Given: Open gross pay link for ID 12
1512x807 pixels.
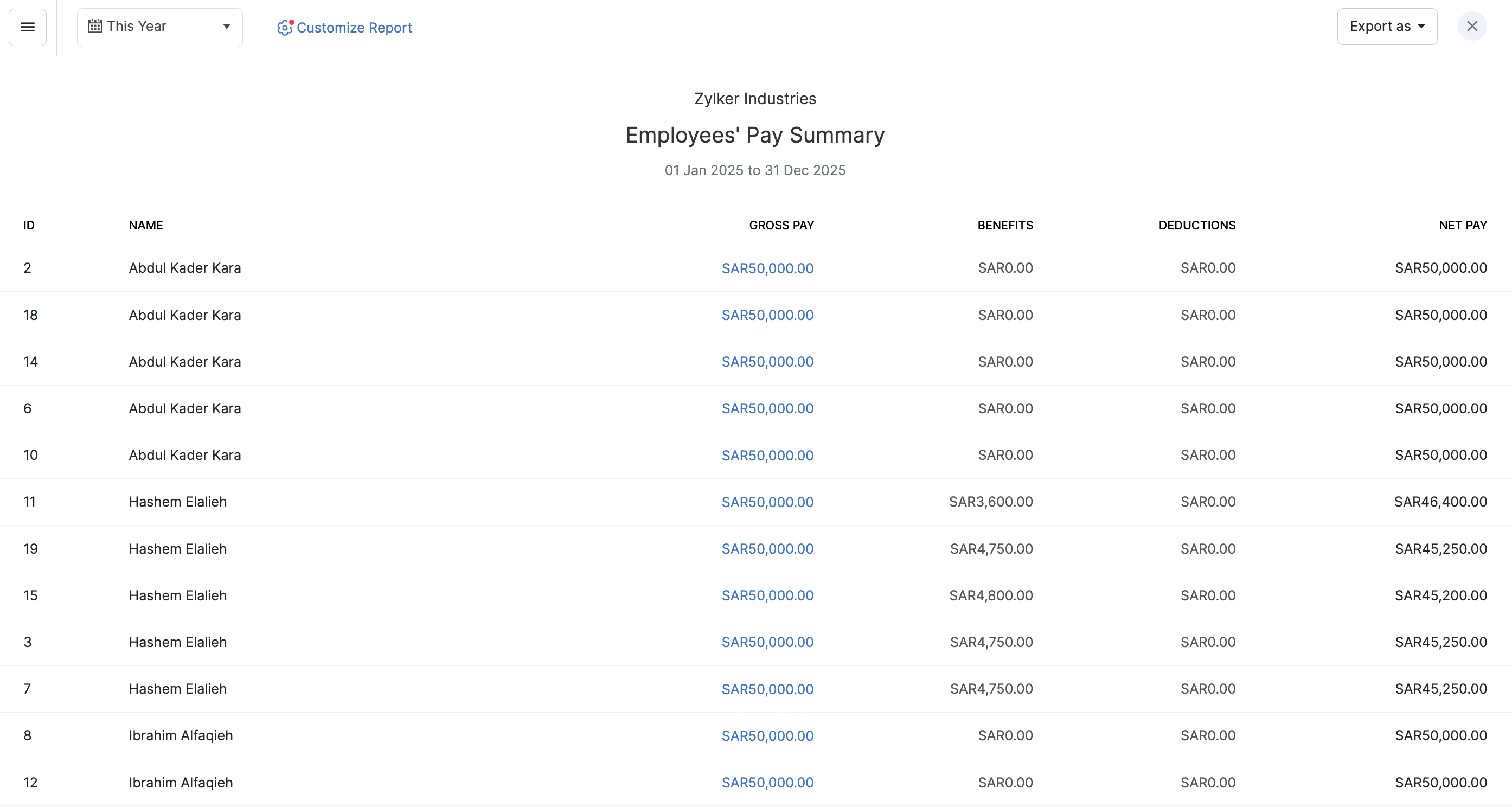Looking at the screenshot, I should pos(767,783).
